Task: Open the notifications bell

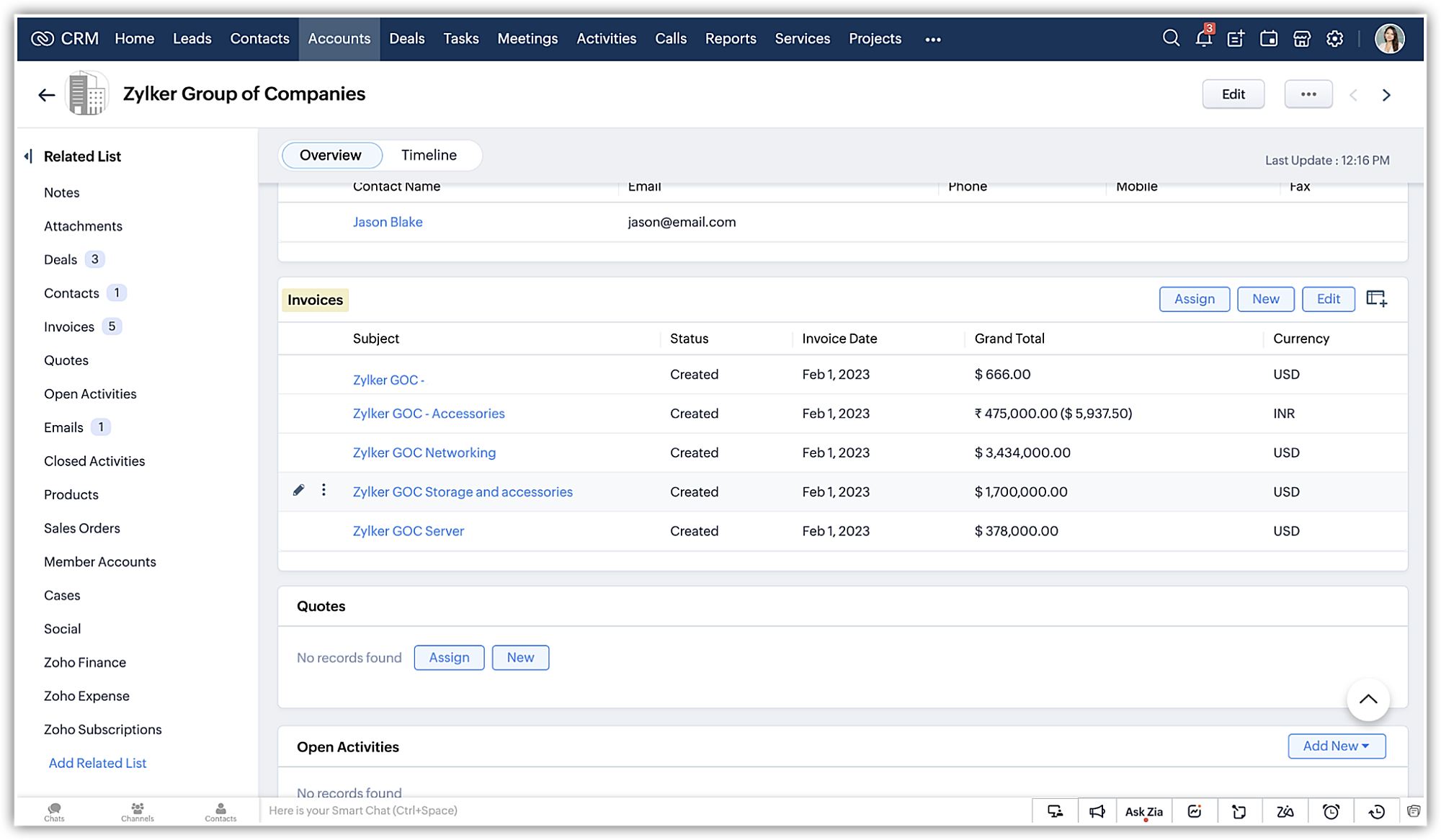Action: coord(1203,39)
